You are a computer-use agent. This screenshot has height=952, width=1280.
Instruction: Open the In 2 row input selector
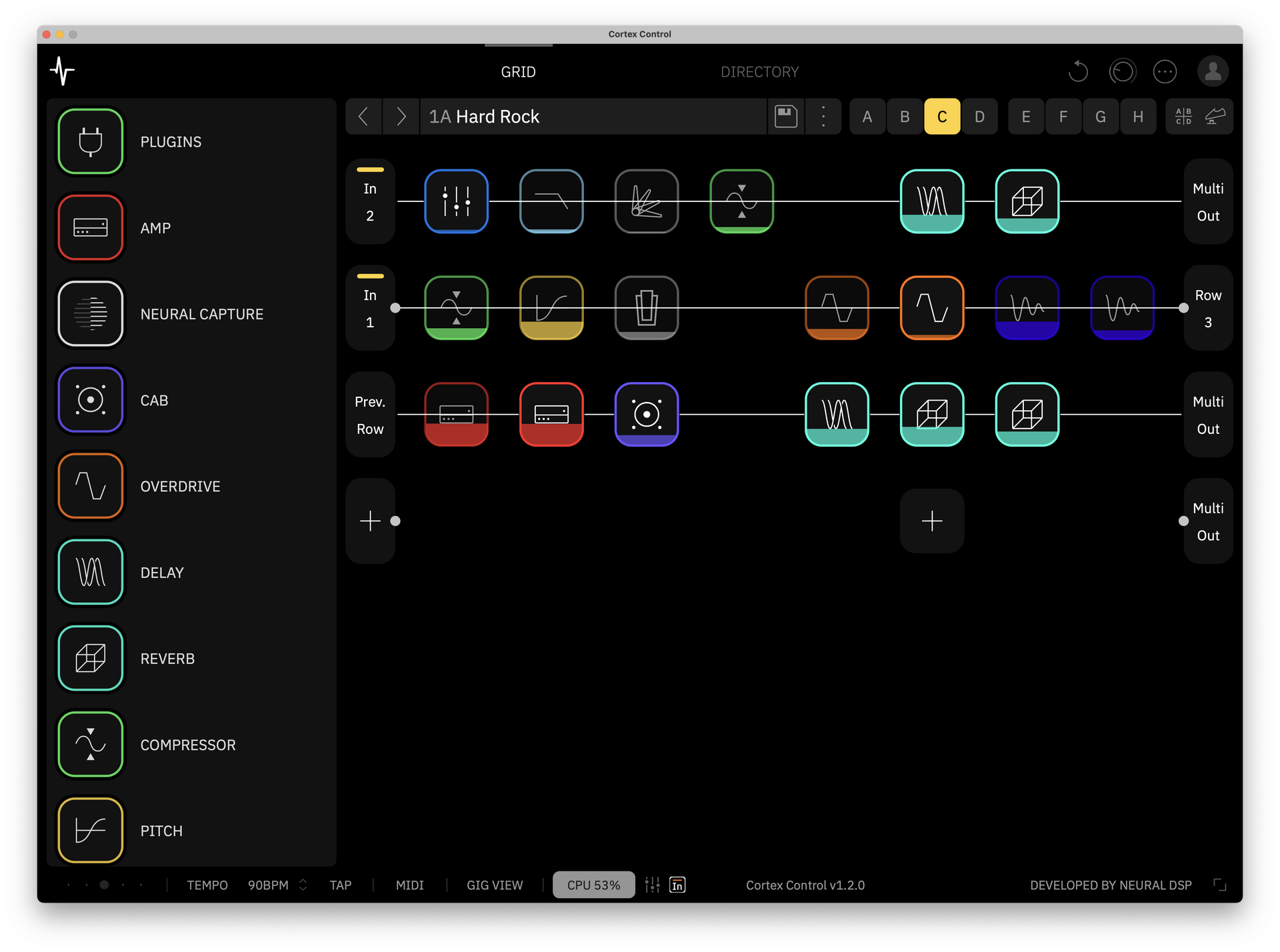370,201
